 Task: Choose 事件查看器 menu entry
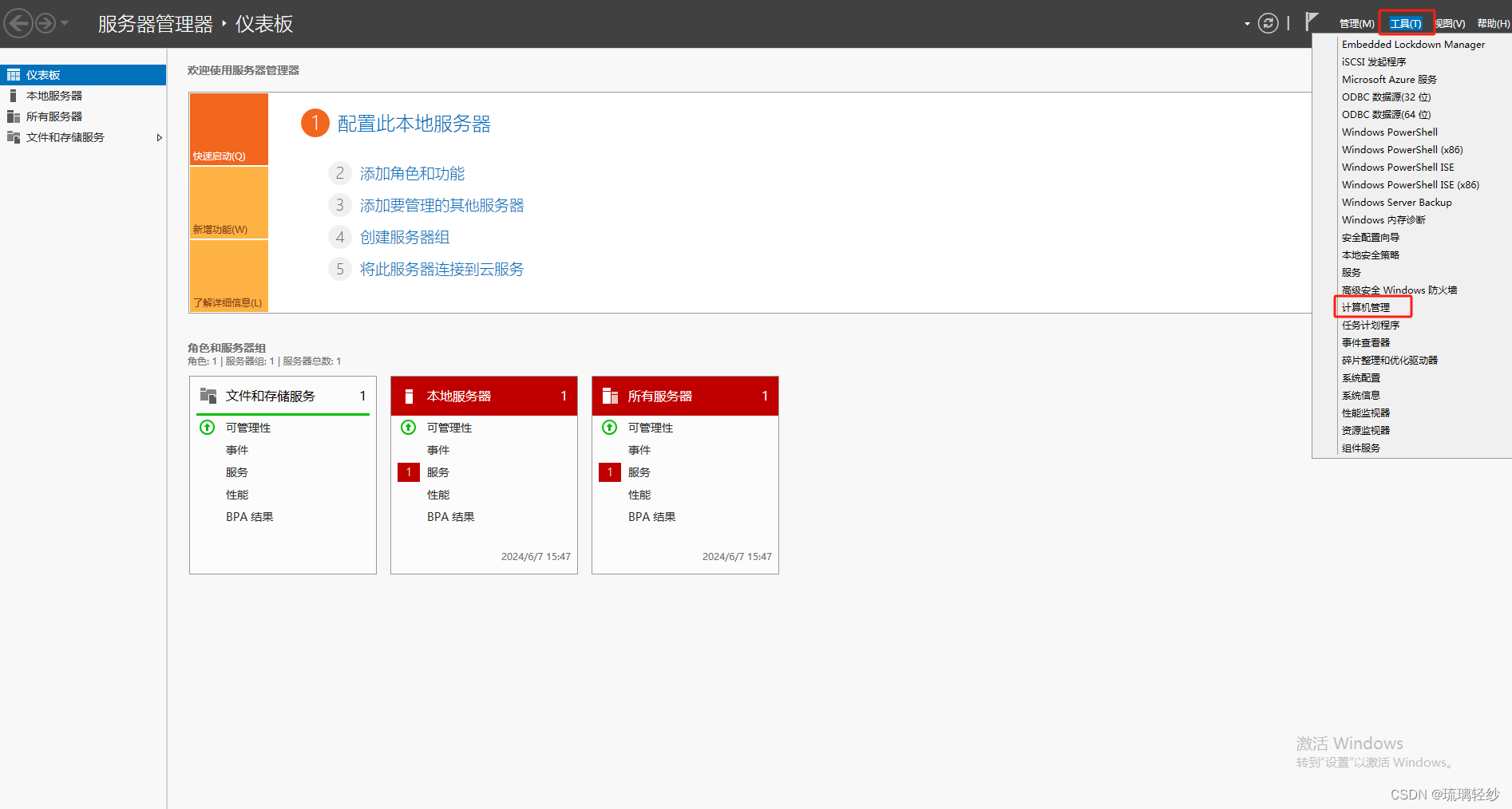1366,343
